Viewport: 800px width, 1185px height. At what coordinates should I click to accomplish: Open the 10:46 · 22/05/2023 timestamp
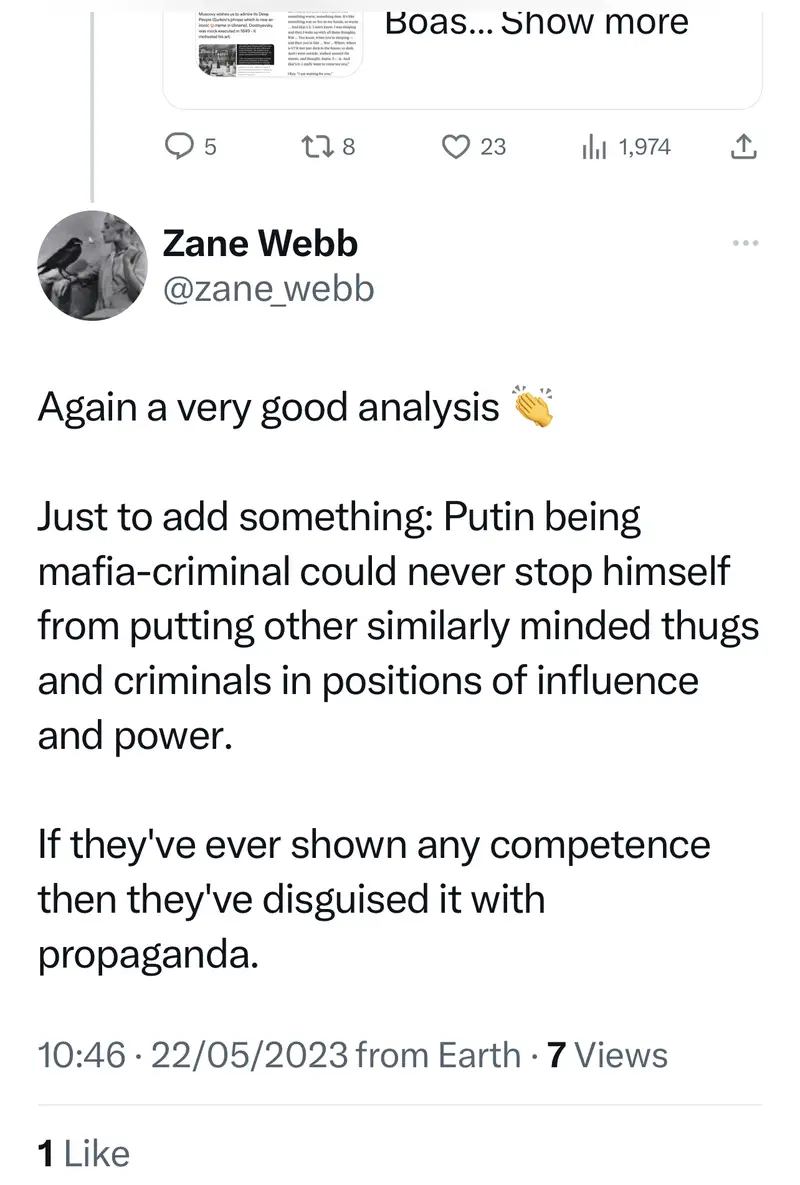(191, 1055)
